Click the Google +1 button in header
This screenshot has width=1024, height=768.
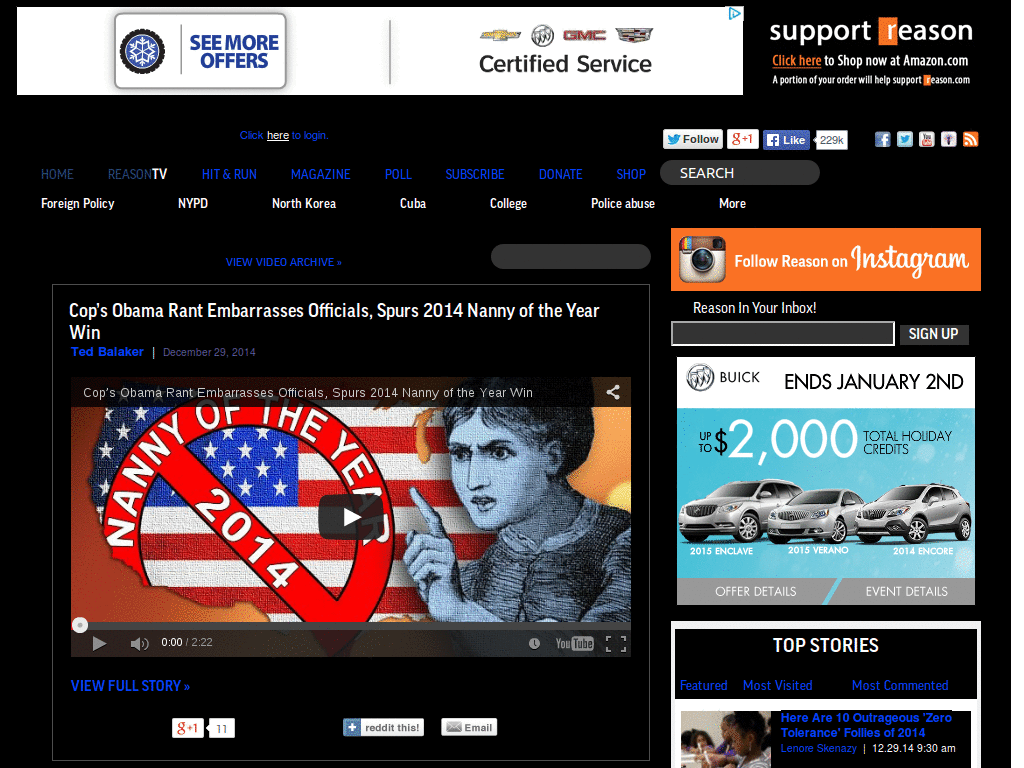click(743, 139)
